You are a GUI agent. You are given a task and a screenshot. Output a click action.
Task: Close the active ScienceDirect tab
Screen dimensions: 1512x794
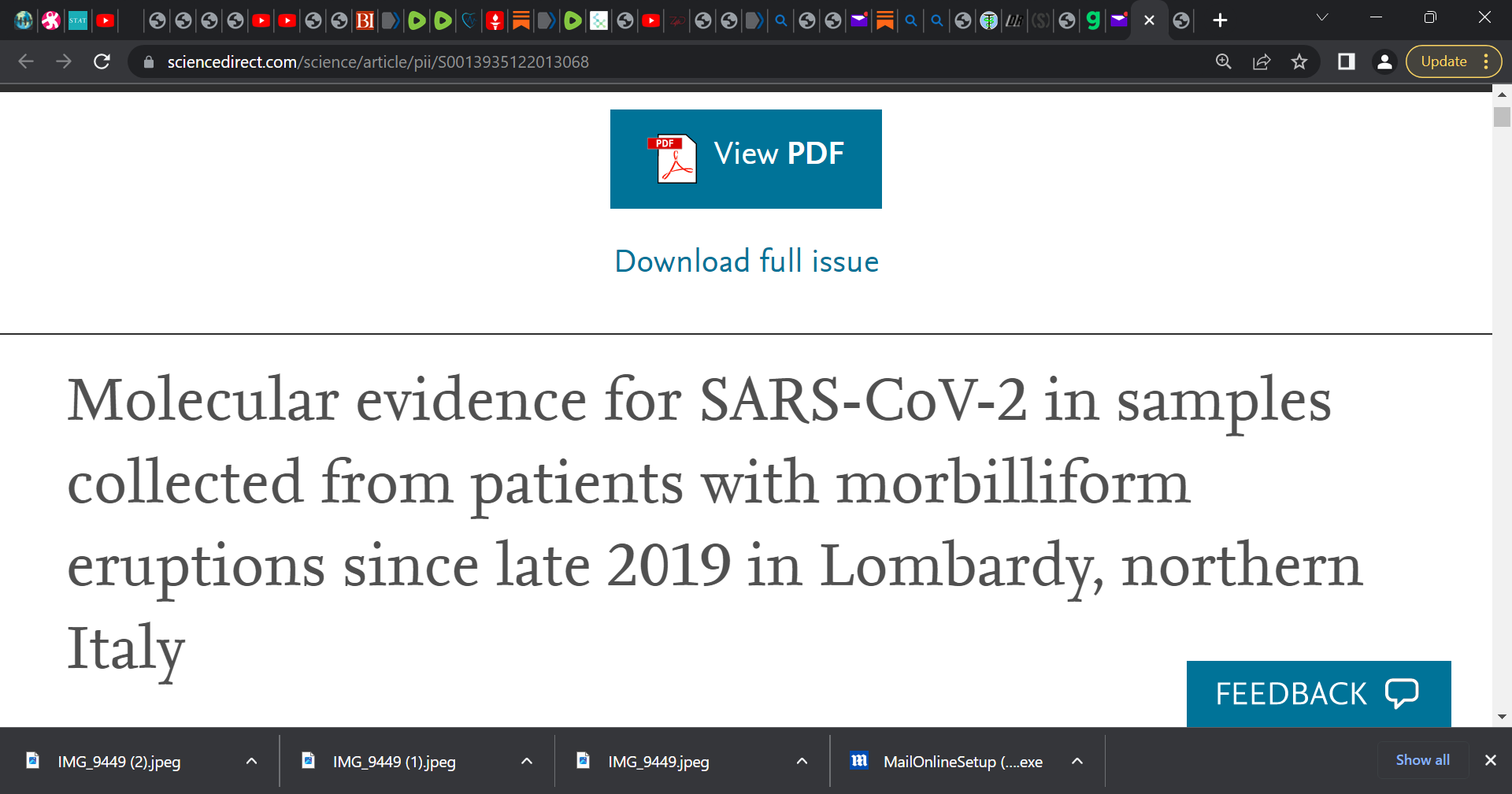point(1149,20)
